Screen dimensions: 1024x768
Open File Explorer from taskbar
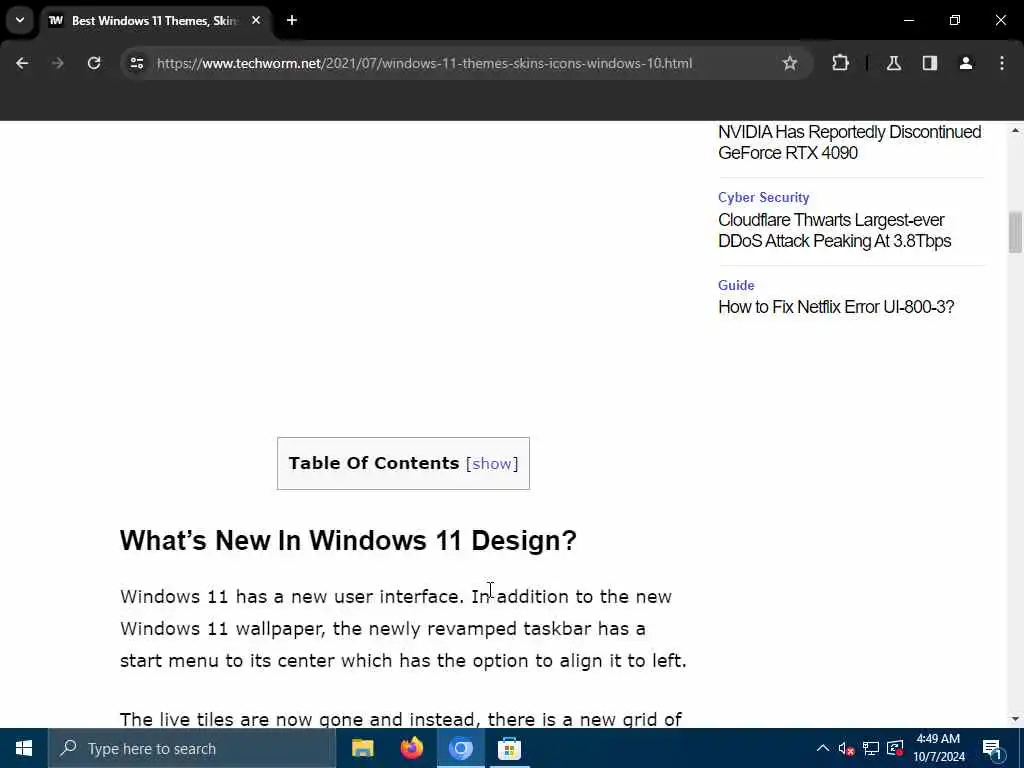pyautogui.click(x=362, y=748)
